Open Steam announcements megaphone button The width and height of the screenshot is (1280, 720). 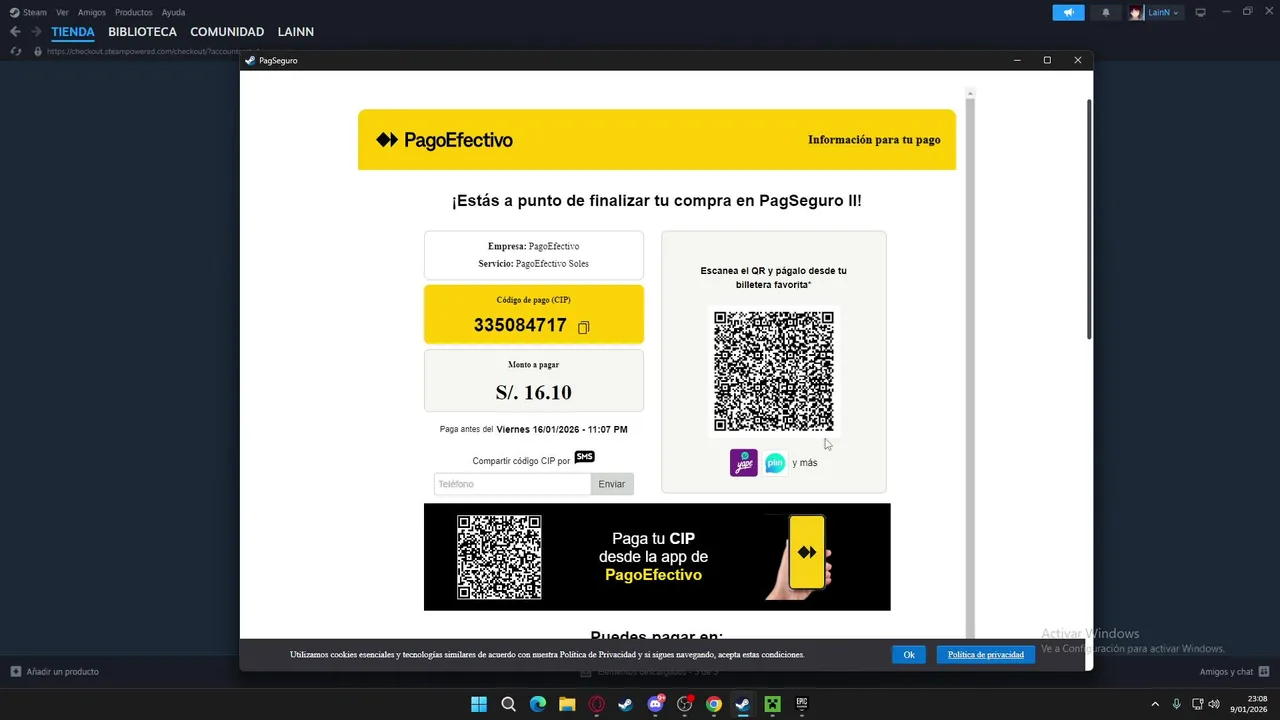1068,13
